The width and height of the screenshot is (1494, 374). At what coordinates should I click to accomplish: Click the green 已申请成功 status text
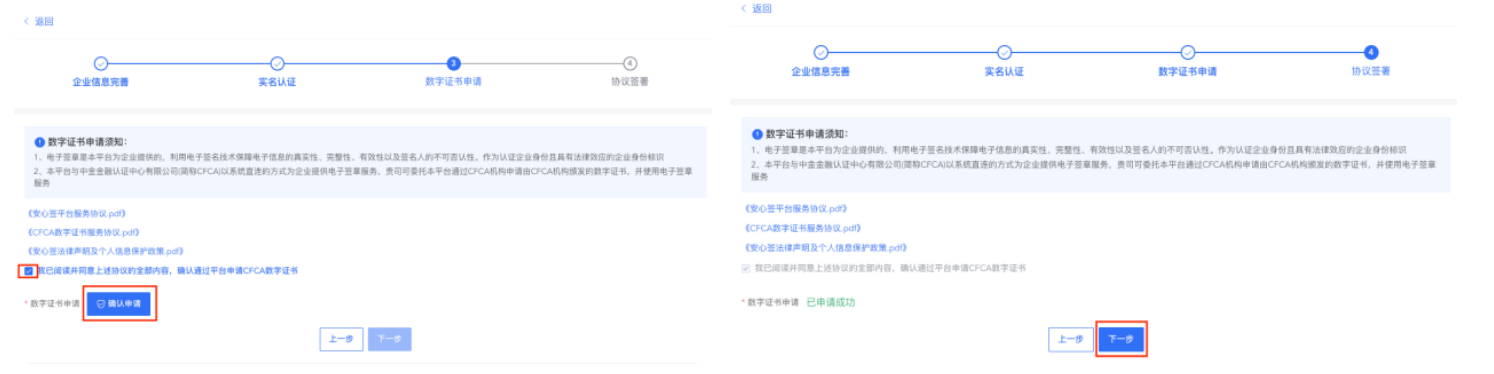tap(831, 302)
